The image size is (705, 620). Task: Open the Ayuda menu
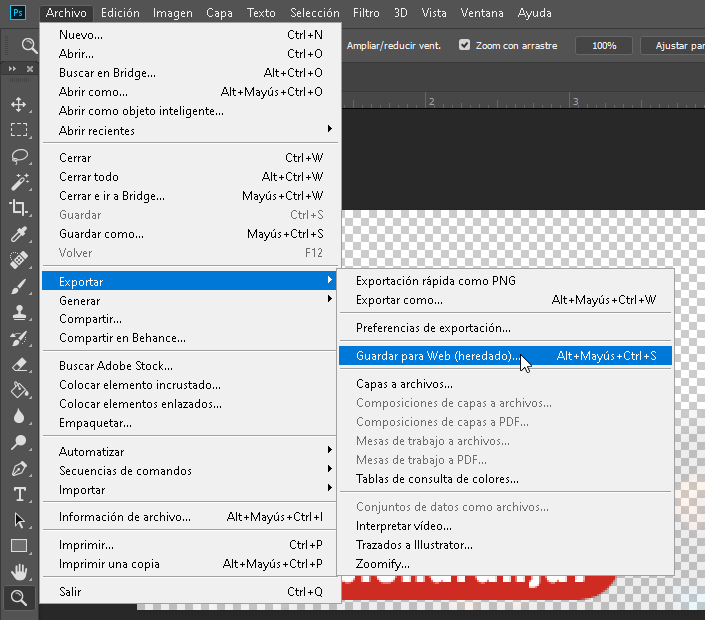[534, 13]
